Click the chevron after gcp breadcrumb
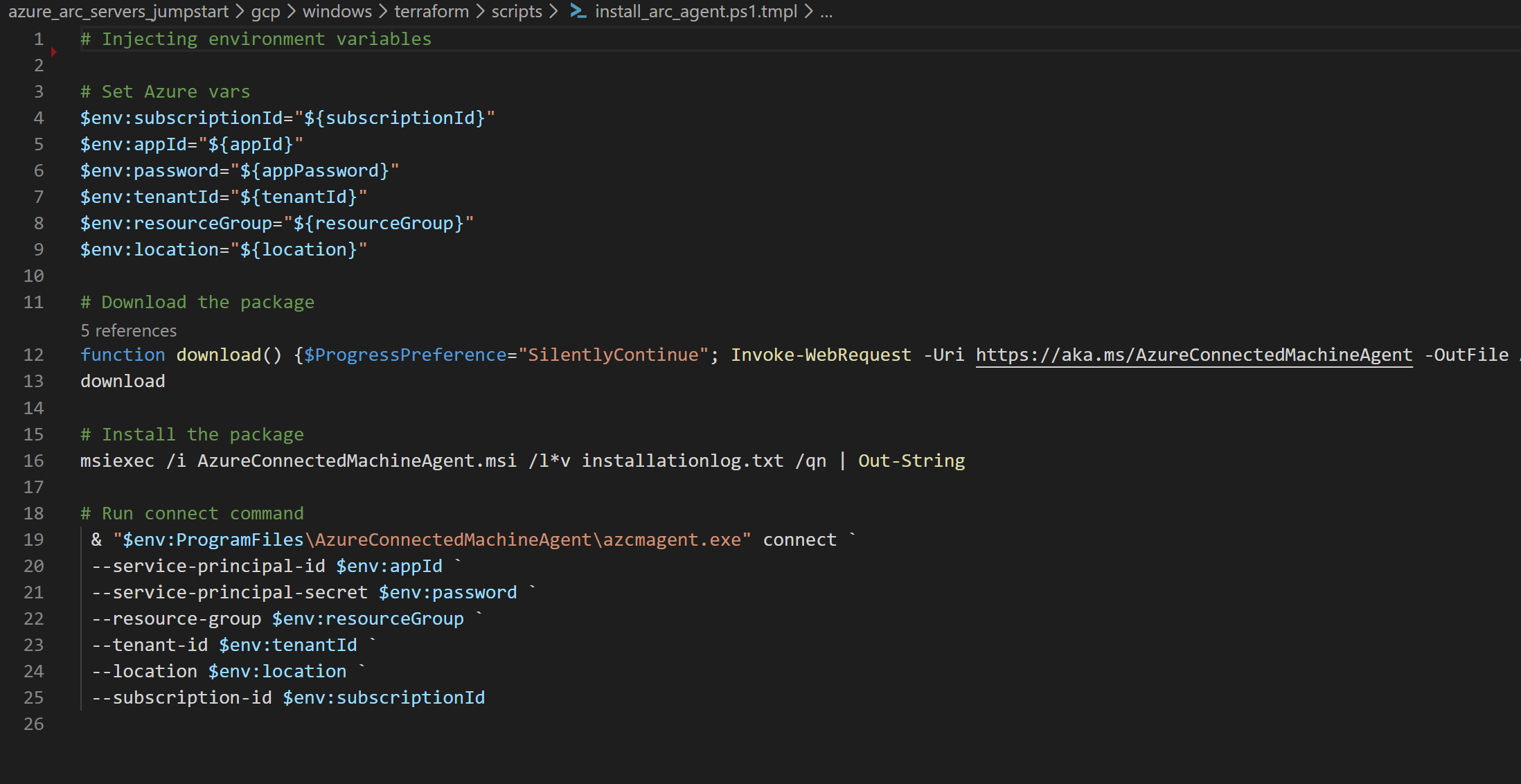 pos(292,12)
